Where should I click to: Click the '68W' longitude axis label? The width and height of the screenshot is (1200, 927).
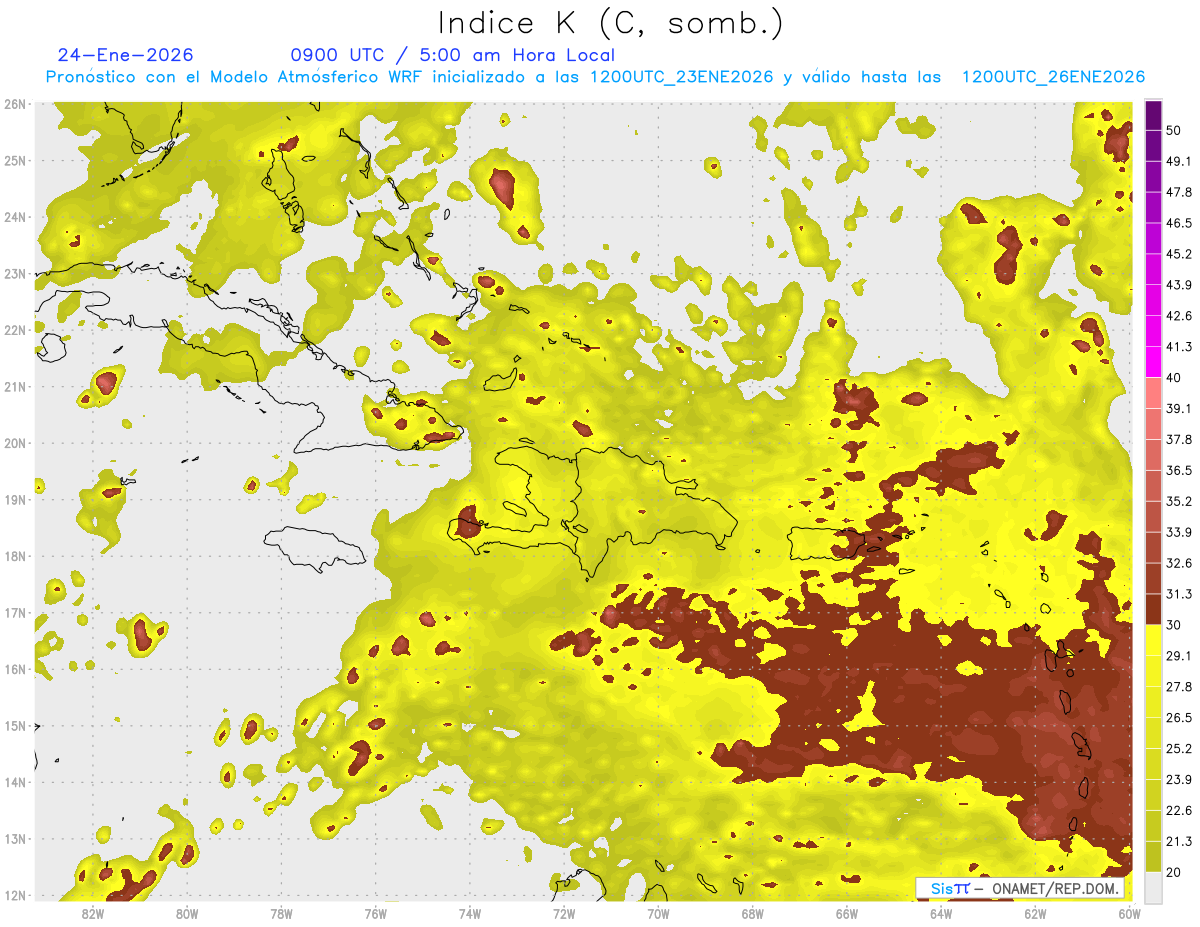coord(753,914)
